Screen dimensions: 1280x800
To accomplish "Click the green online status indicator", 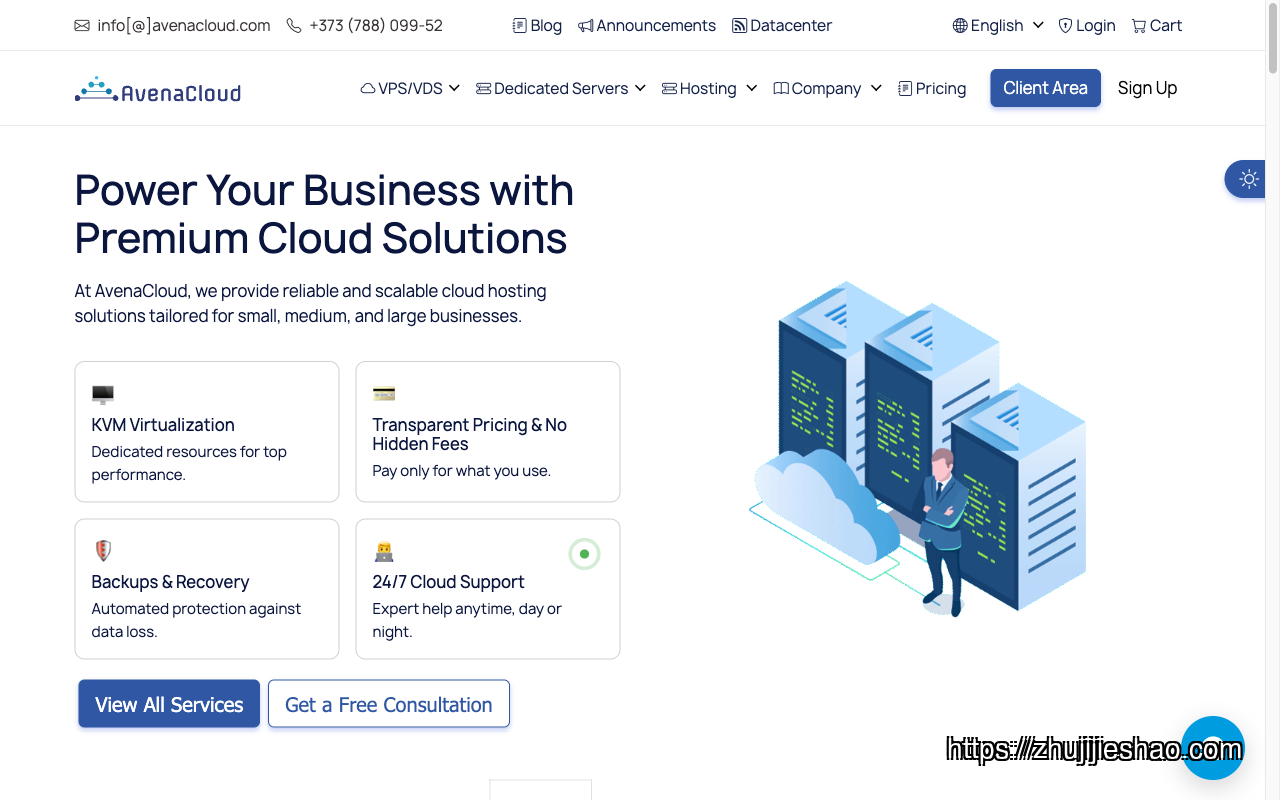I will (x=584, y=554).
